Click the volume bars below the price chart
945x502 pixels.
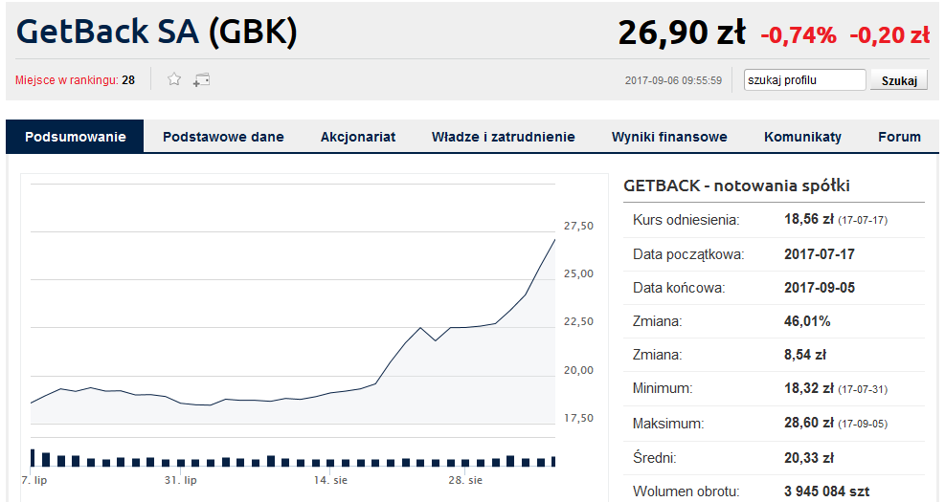click(x=292, y=460)
